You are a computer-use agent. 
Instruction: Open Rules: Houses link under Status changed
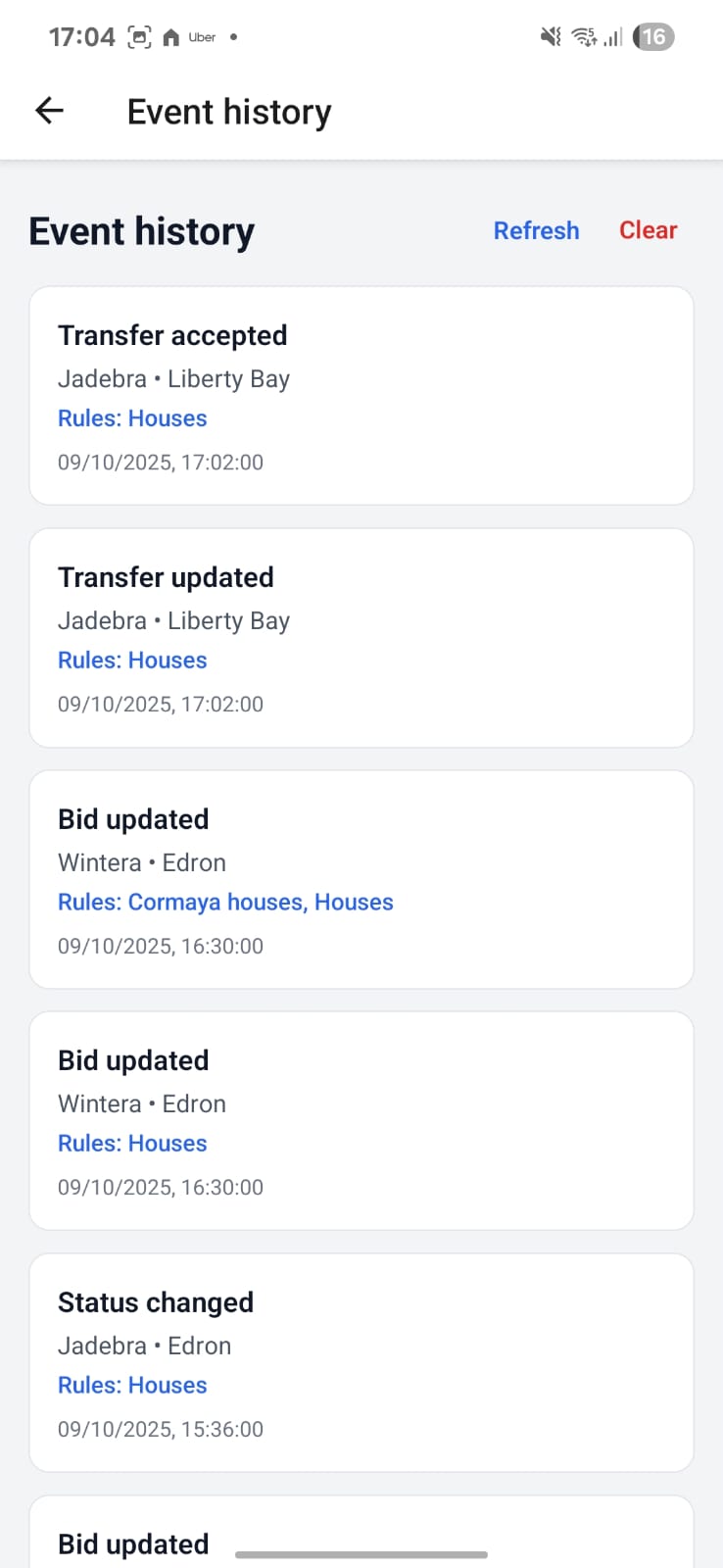132,1385
